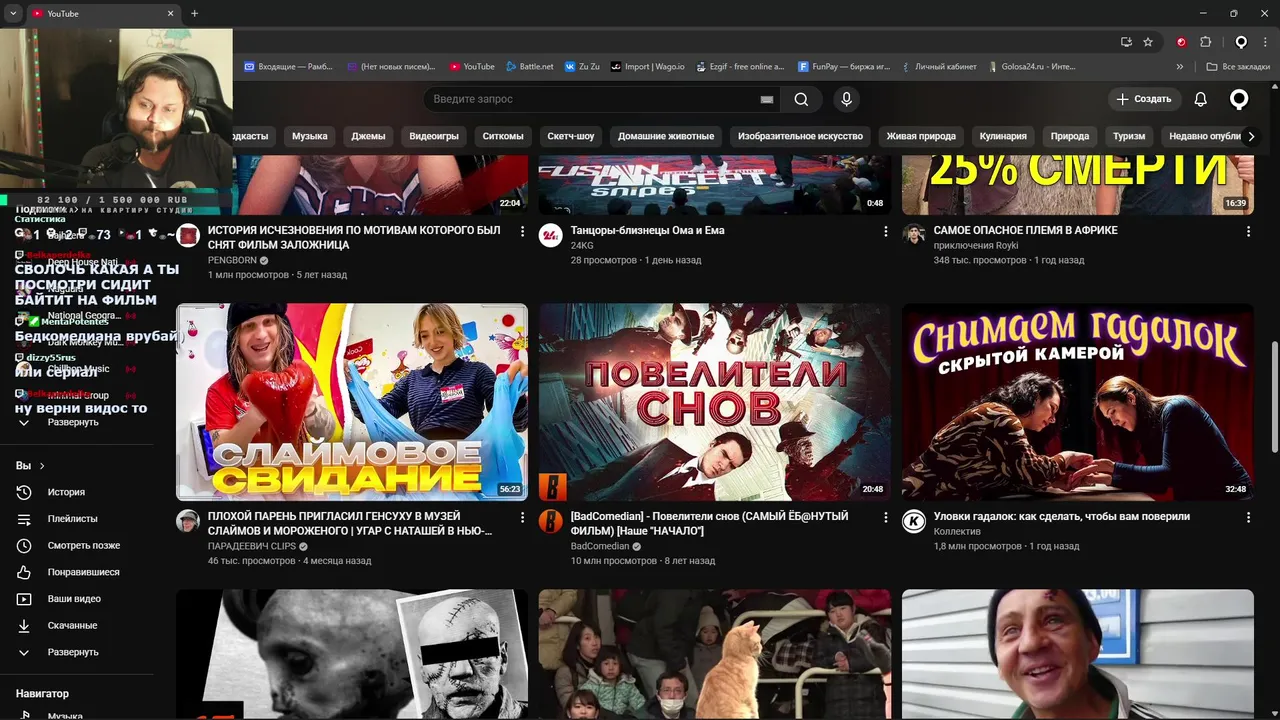Select the Джемы category chip
Image resolution: width=1280 pixels, height=720 pixels.
click(368, 136)
